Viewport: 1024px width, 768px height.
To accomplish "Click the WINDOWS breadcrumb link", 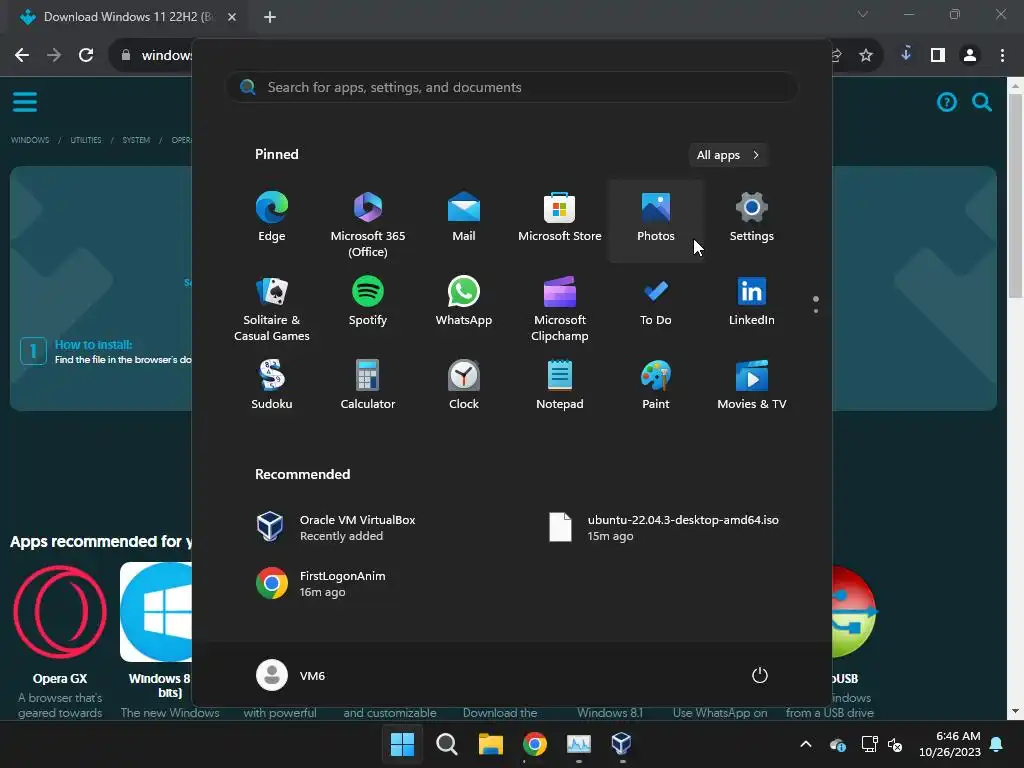I will pyautogui.click(x=30, y=140).
